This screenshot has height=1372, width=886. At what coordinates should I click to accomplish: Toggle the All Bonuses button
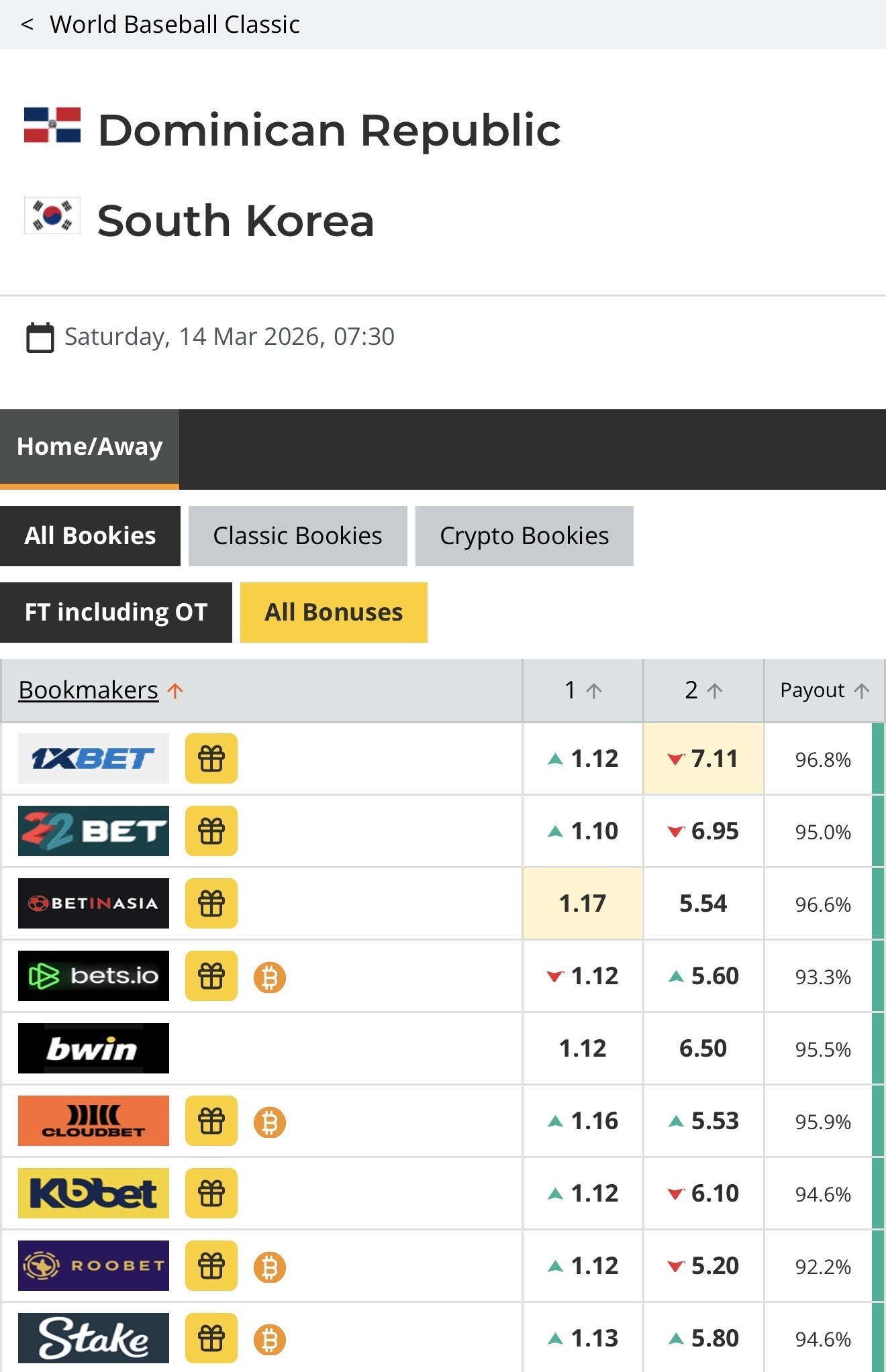(334, 613)
